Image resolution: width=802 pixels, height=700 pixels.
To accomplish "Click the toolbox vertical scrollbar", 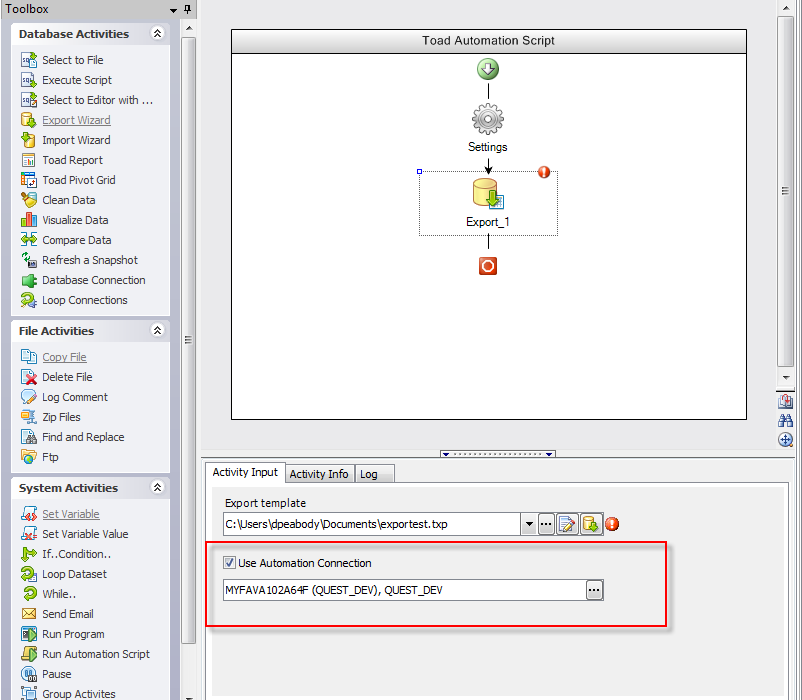I will tap(188, 340).
